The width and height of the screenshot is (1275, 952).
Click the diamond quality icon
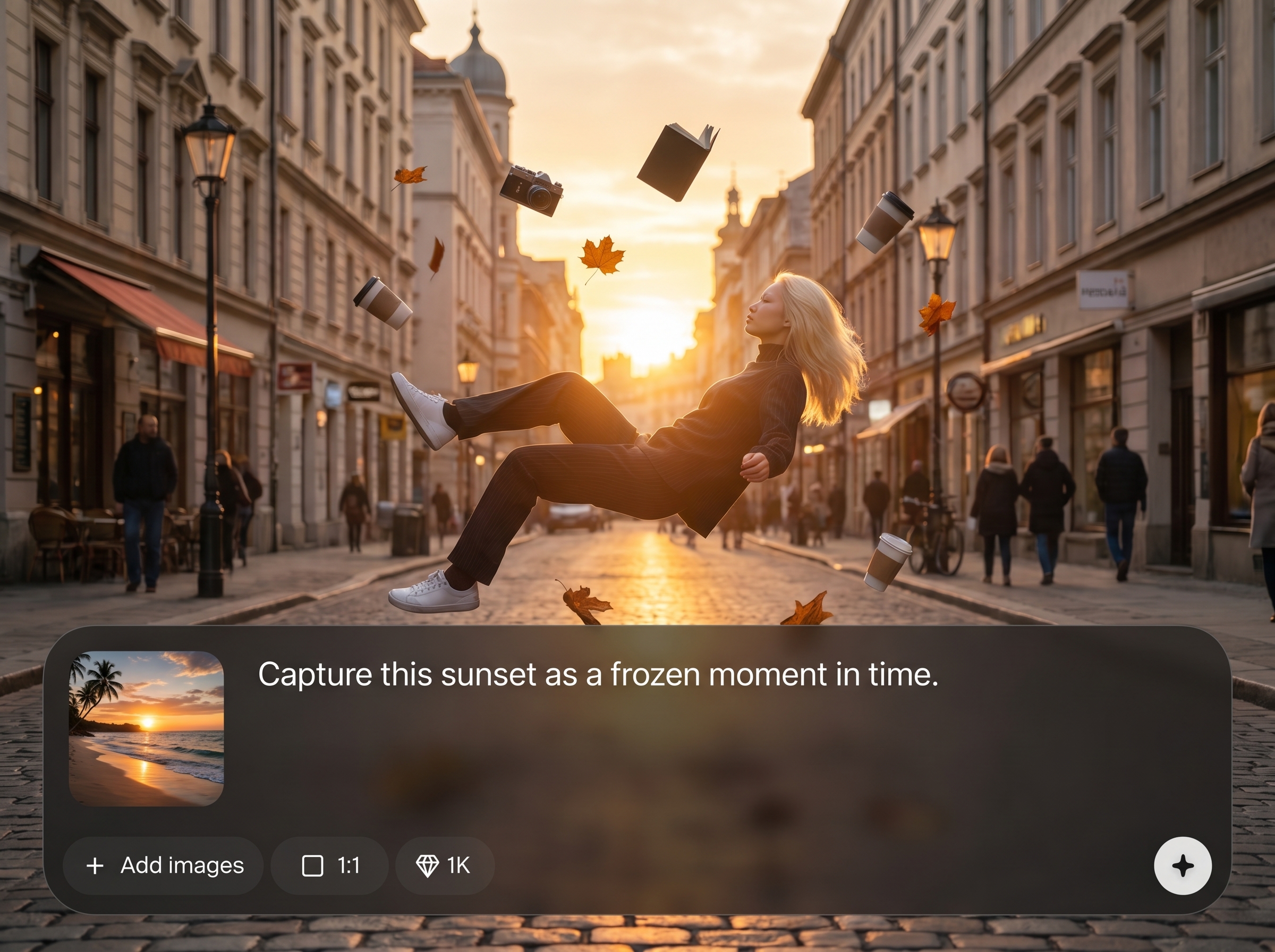pos(427,865)
